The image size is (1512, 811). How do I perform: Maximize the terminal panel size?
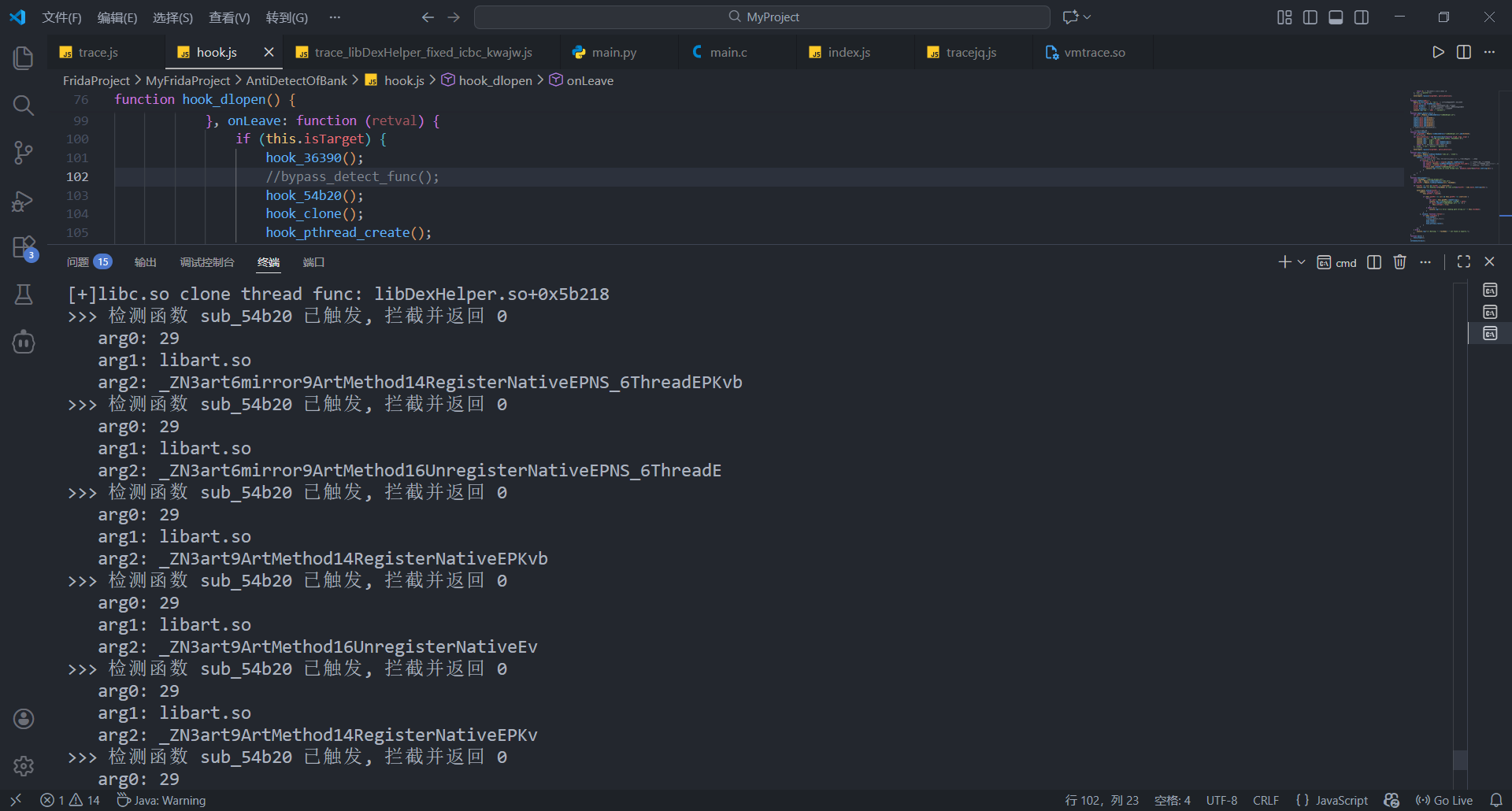tap(1464, 262)
